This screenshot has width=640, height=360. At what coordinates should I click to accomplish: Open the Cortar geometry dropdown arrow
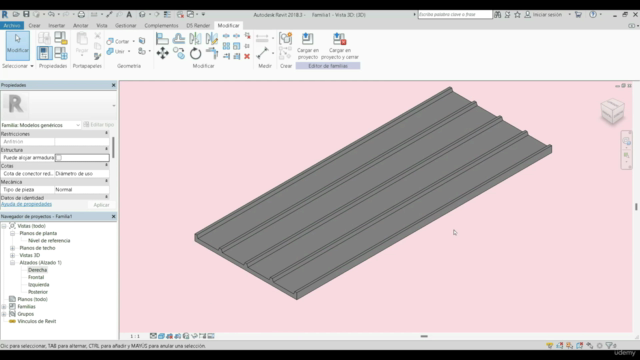[133, 41]
